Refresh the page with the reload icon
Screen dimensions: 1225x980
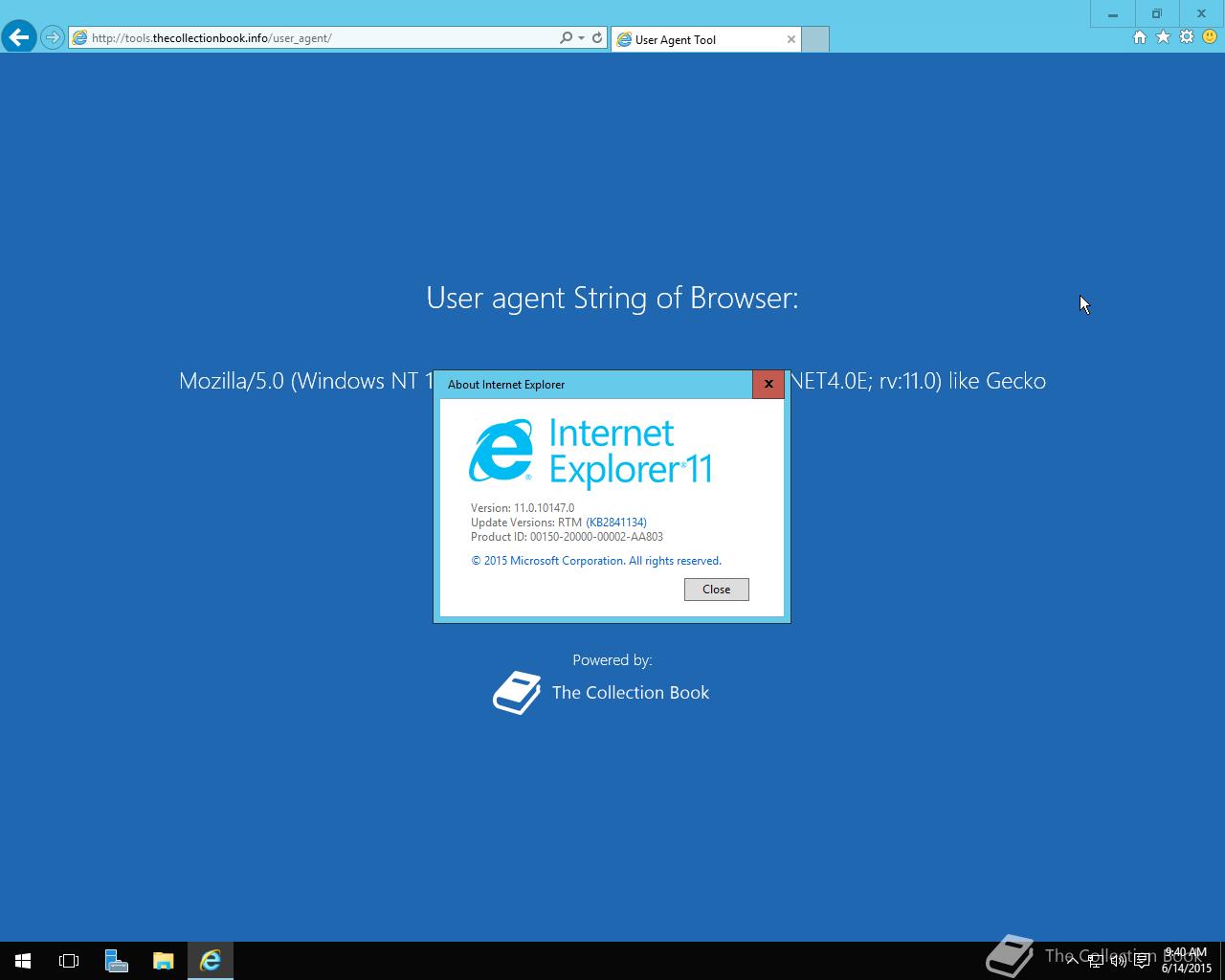pyautogui.click(x=597, y=37)
